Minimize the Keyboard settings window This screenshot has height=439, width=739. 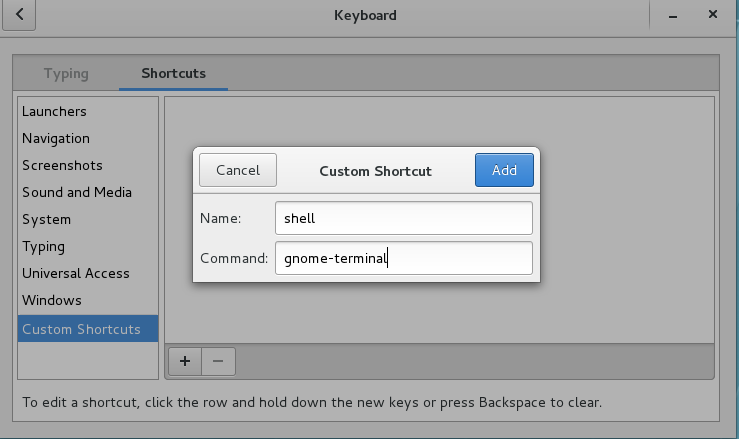(x=670, y=15)
